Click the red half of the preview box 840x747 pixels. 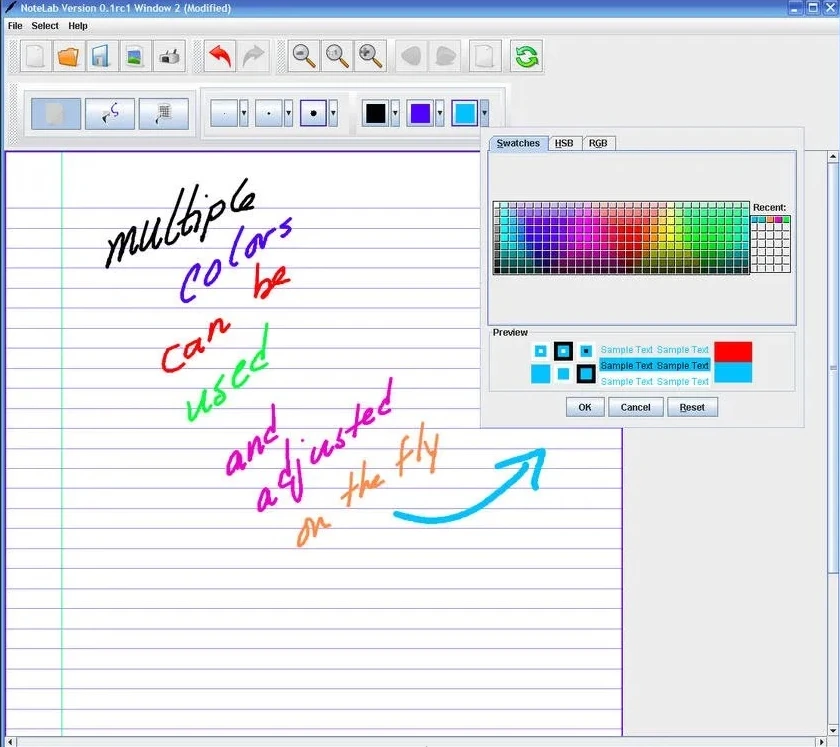coord(733,352)
